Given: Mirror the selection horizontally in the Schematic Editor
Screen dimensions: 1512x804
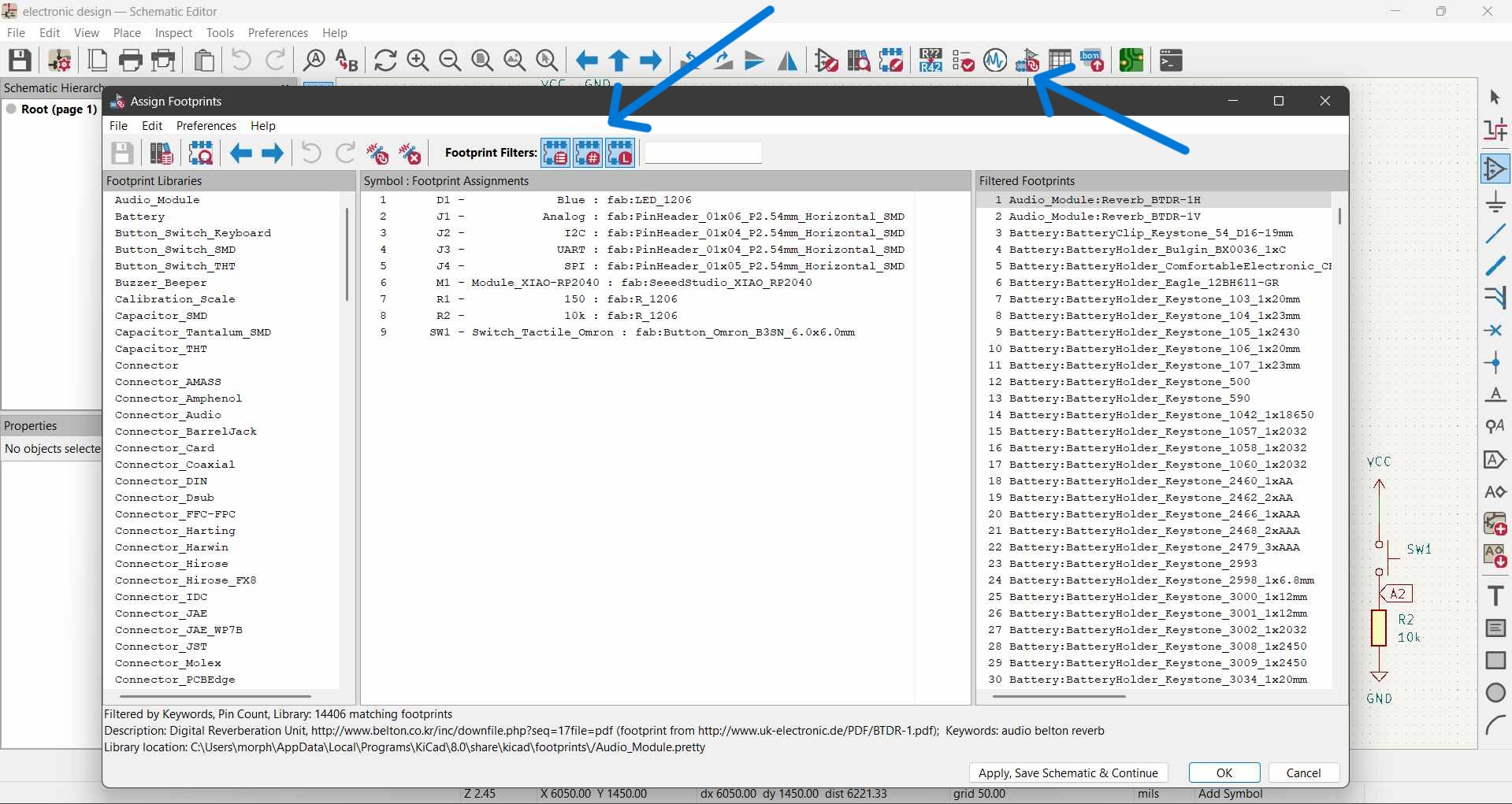Looking at the screenshot, I should click(x=787, y=60).
